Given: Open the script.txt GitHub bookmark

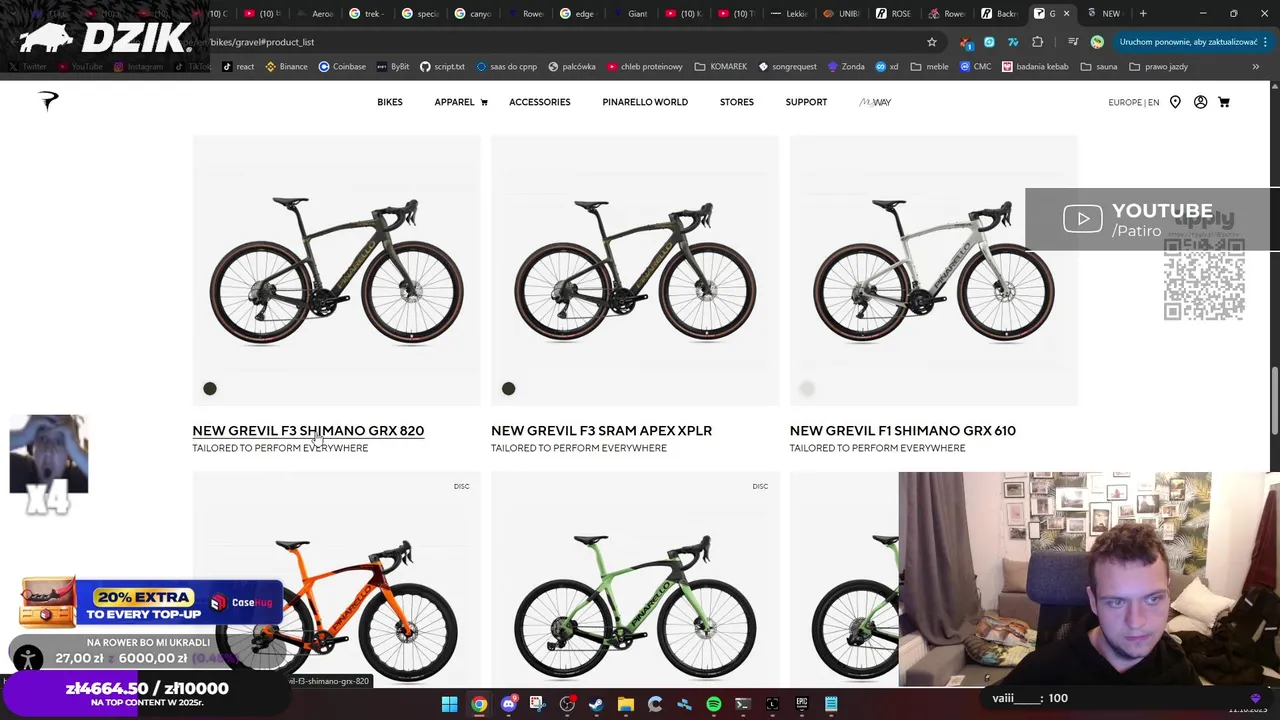Looking at the screenshot, I should [442, 67].
